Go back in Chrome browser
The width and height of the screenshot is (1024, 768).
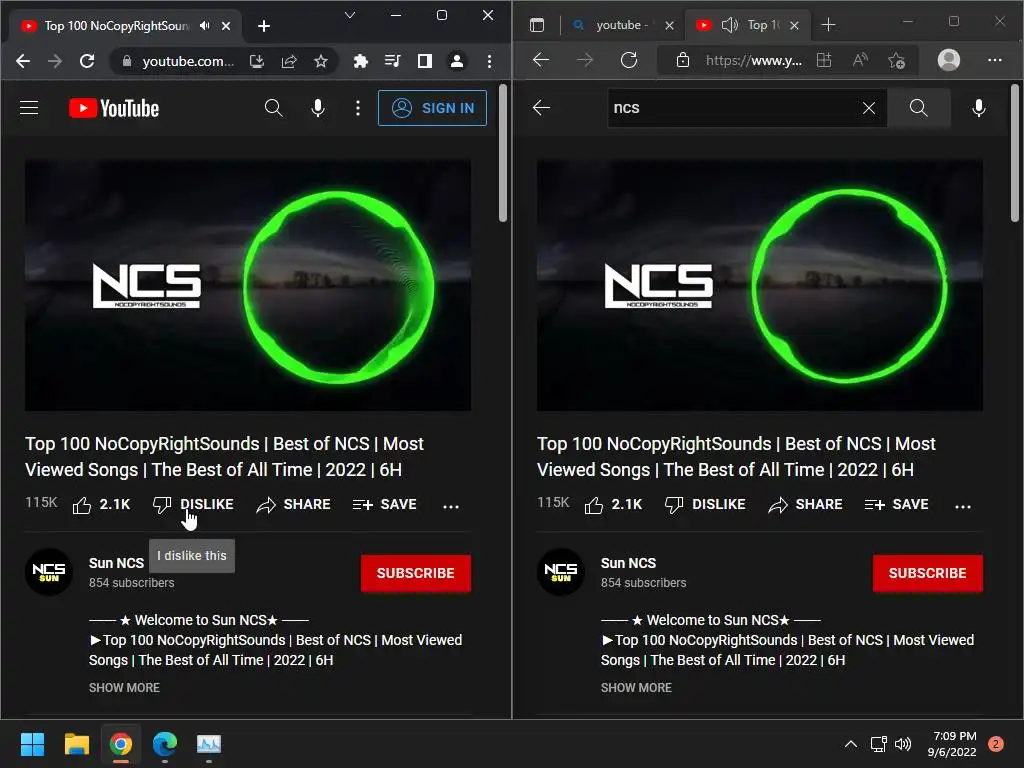pyautogui.click(x=23, y=61)
